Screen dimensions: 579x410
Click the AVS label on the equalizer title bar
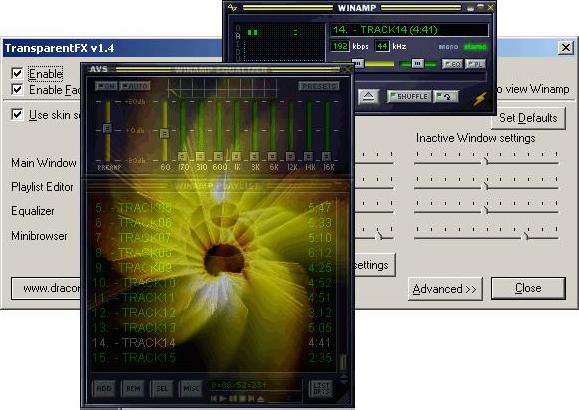pyautogui.click(x=99, y=69)
